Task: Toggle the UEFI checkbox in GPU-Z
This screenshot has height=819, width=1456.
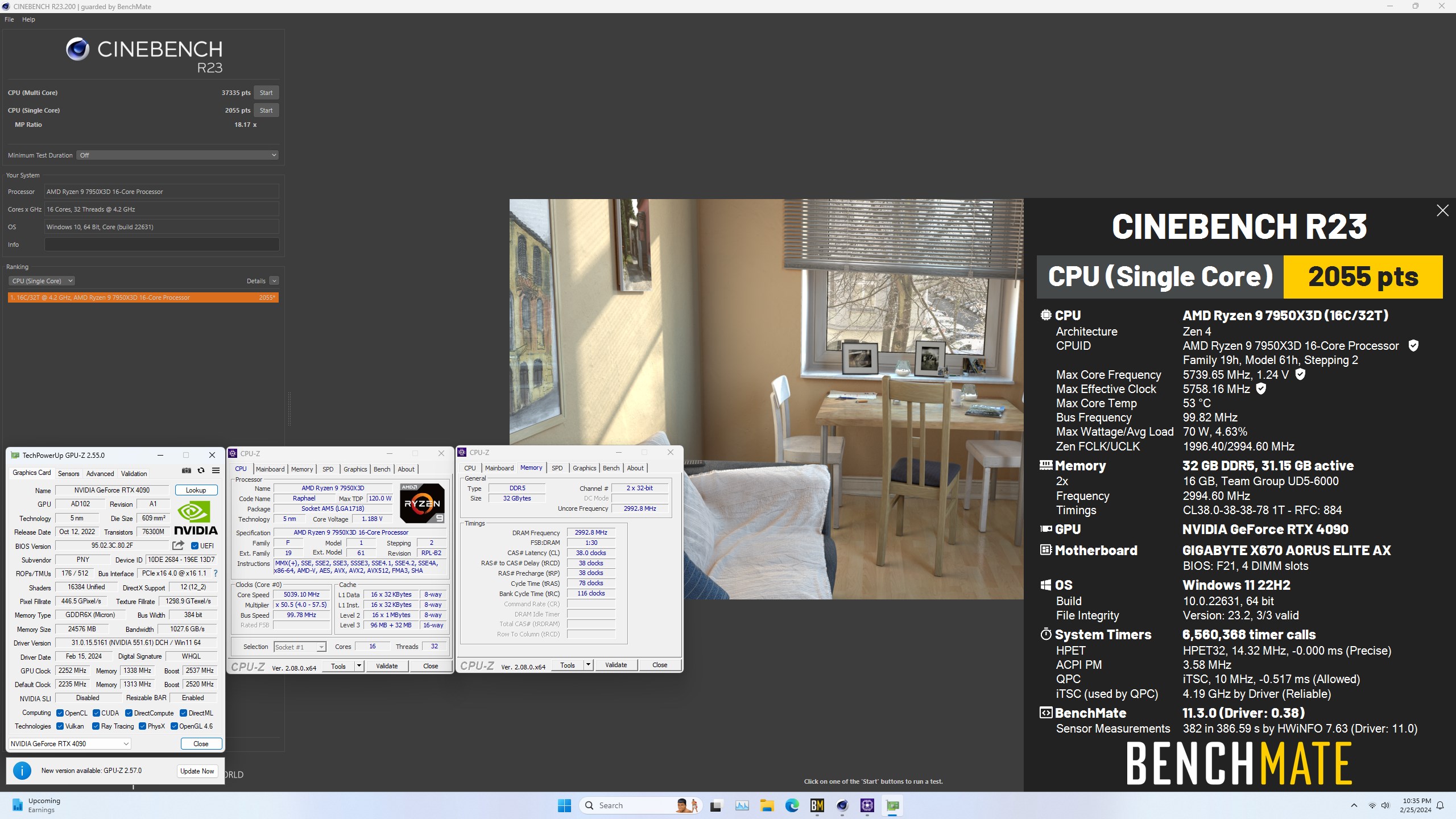Action: point(195,546)
